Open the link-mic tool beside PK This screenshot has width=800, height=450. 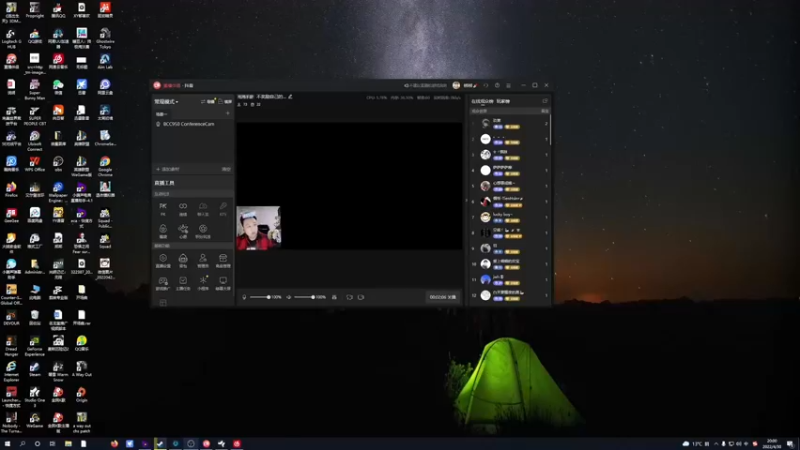[x=183, y=209]
